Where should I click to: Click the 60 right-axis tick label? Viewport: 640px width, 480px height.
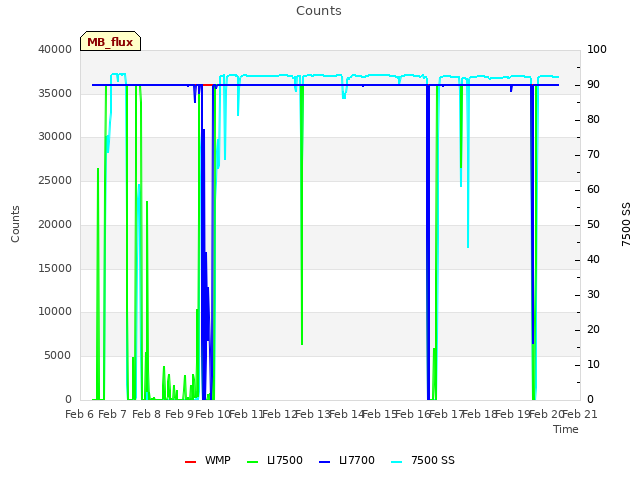tap(593, 189)
